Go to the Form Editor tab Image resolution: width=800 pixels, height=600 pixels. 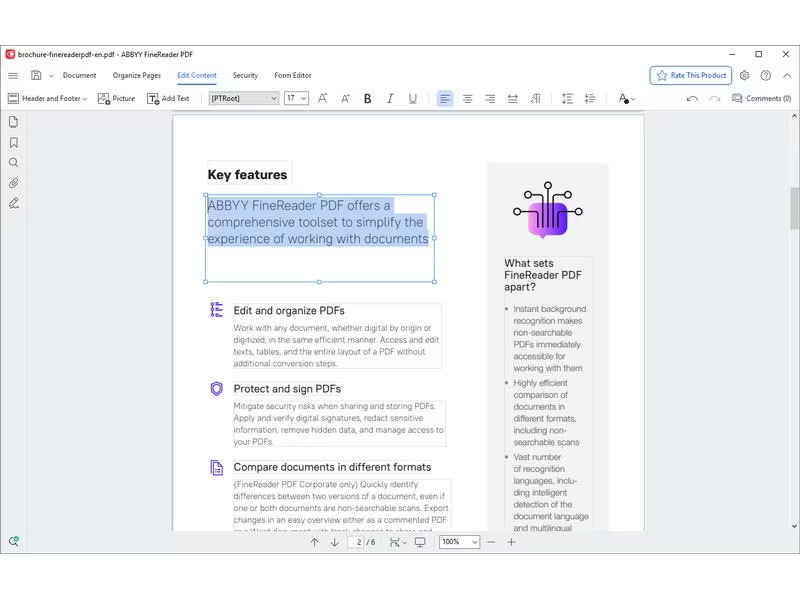[293, 76]
